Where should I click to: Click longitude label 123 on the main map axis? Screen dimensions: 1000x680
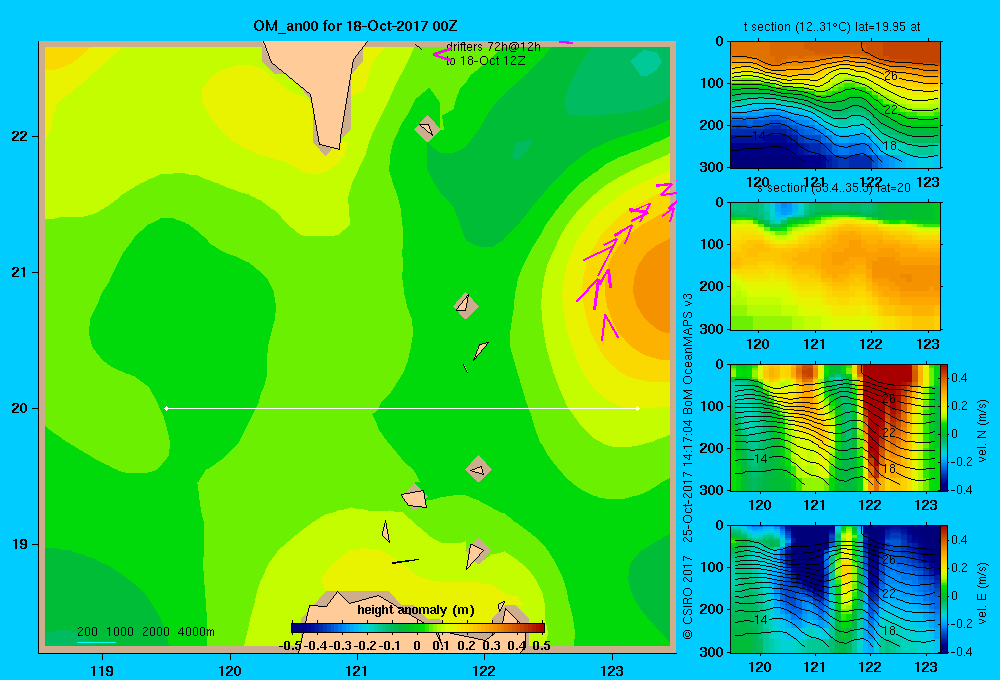point(612,670)
